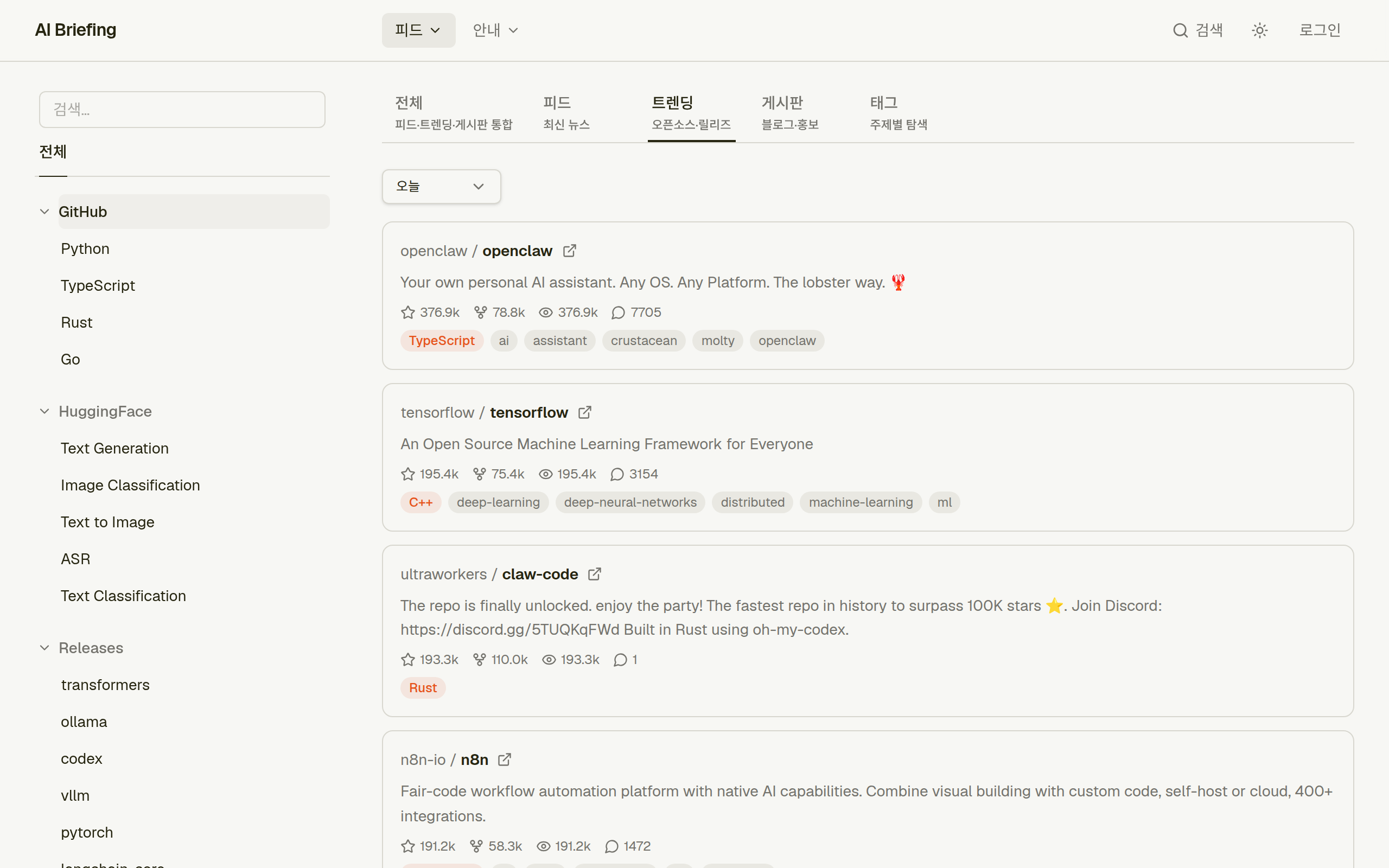Select Rust in the sidebar

(77, 322)
